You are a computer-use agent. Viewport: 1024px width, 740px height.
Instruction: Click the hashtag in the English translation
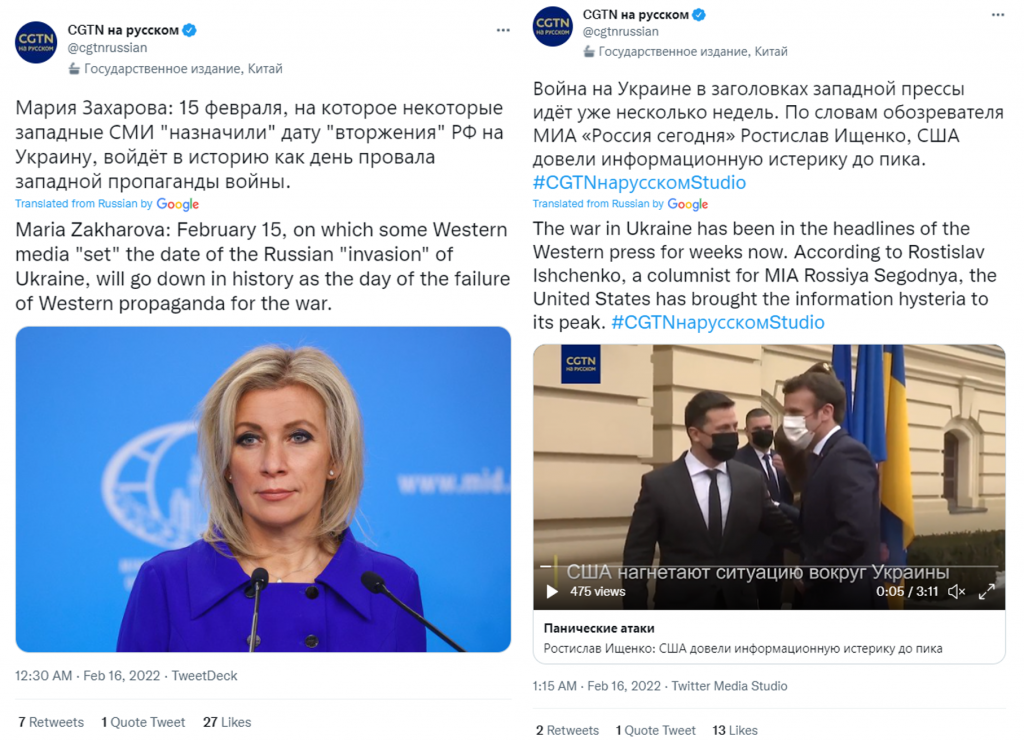pyautogui.click(x=718, y=322)
